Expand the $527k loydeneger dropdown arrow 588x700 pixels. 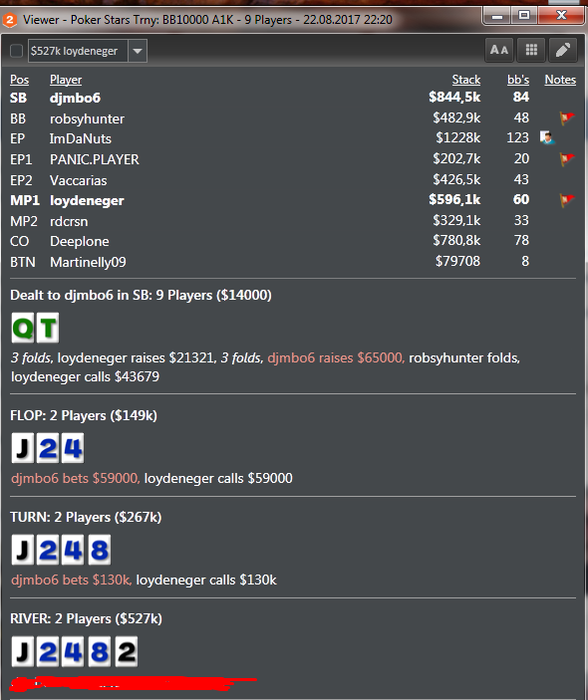[x=138, y=51]
